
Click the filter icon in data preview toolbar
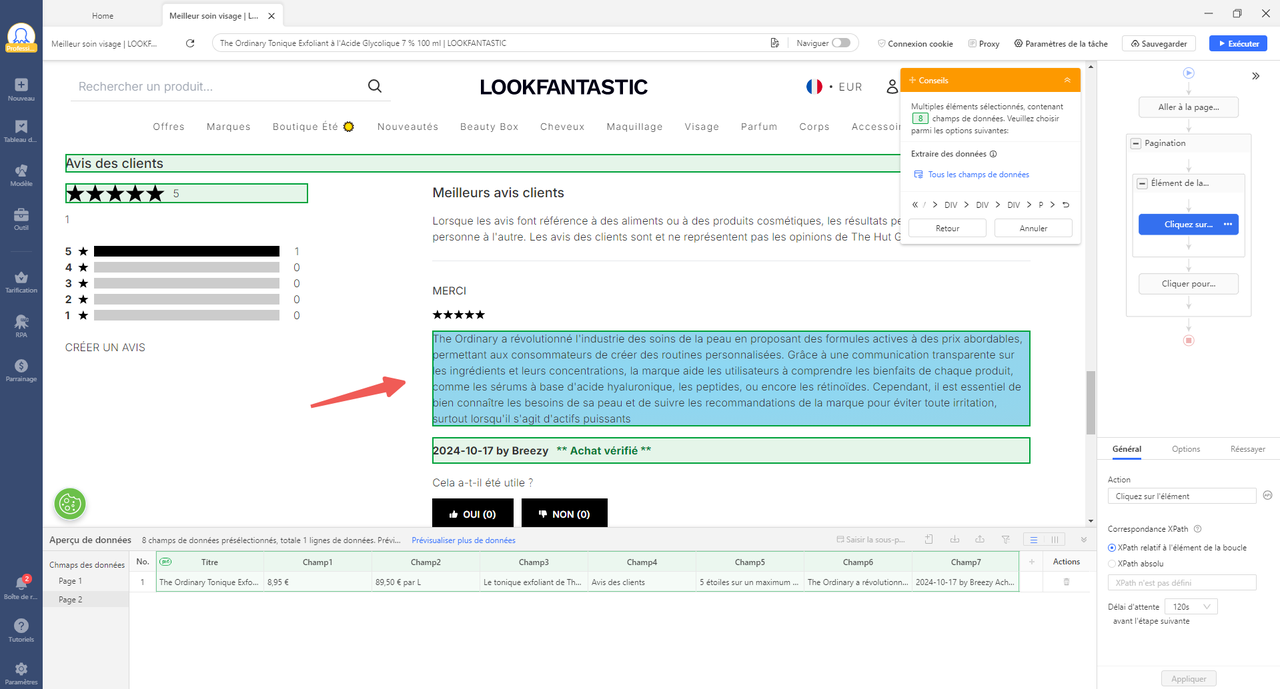pyautogui.click(x=1005, y=540)
